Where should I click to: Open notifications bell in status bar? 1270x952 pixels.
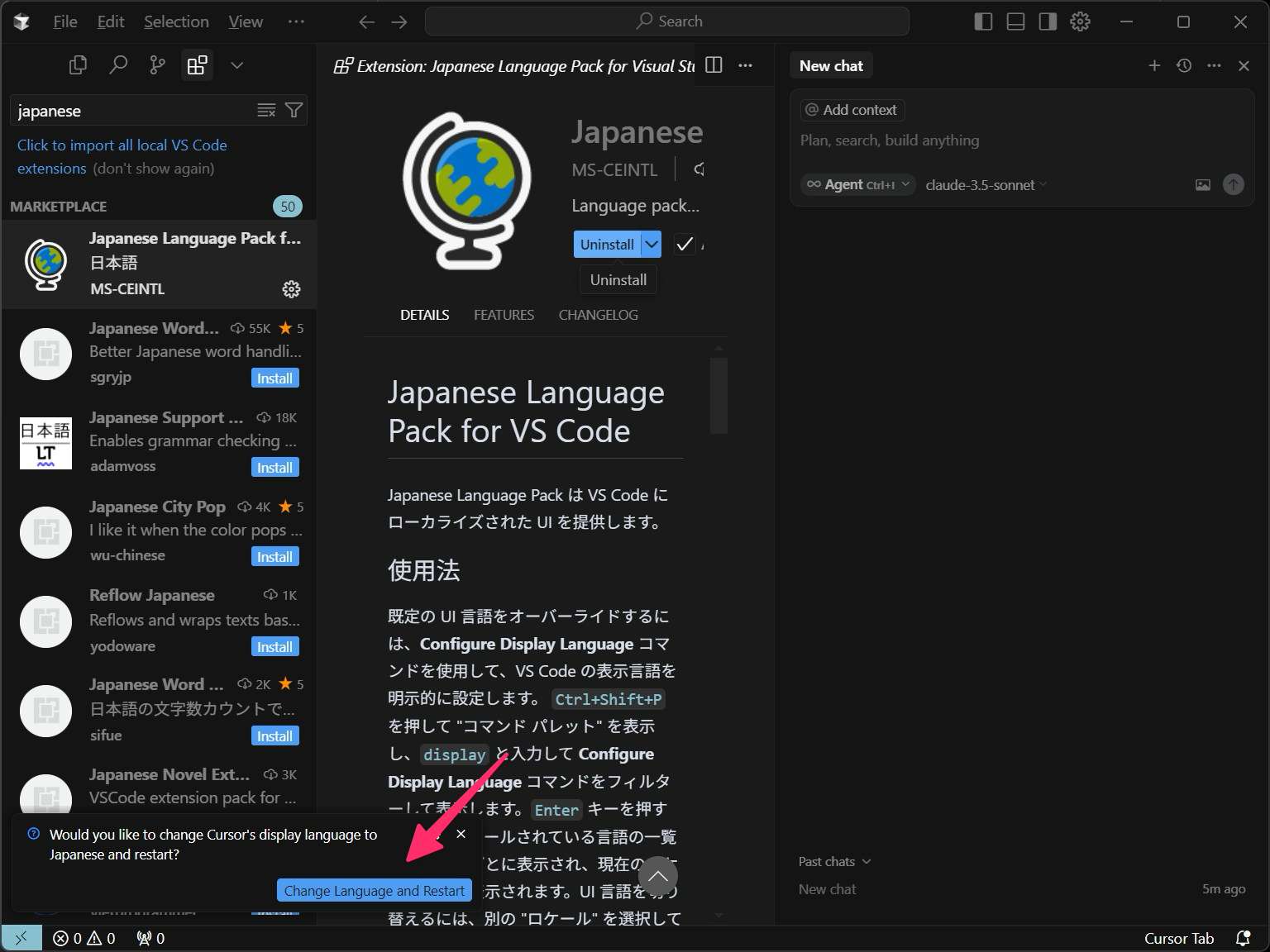1243,938
